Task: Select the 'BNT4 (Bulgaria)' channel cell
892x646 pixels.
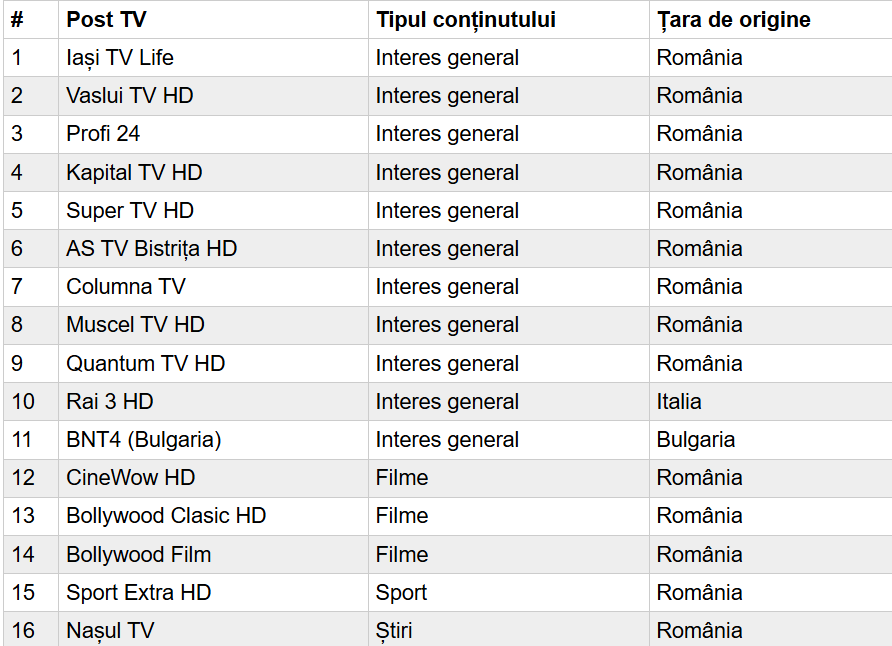Action: coord(143,440)
